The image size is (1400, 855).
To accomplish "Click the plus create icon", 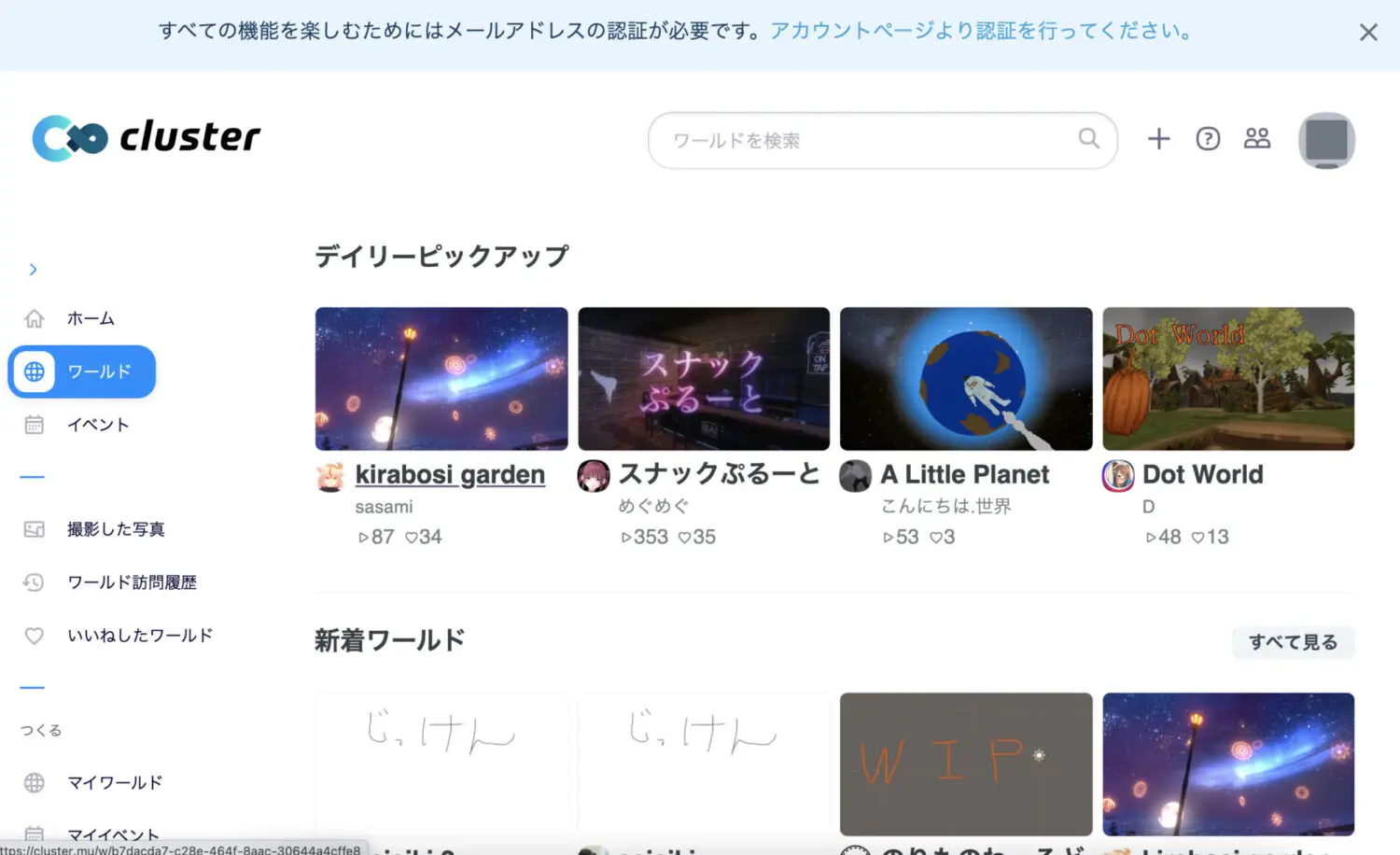I will coord(1158,139).
